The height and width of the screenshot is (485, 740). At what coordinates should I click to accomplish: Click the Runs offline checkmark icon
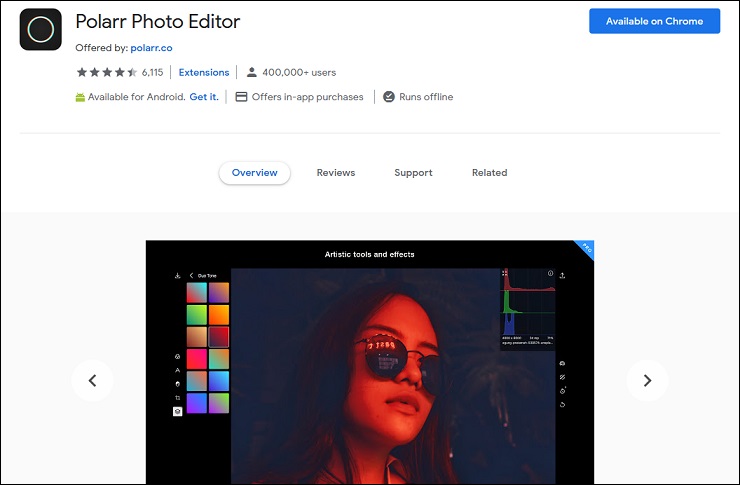388,97
